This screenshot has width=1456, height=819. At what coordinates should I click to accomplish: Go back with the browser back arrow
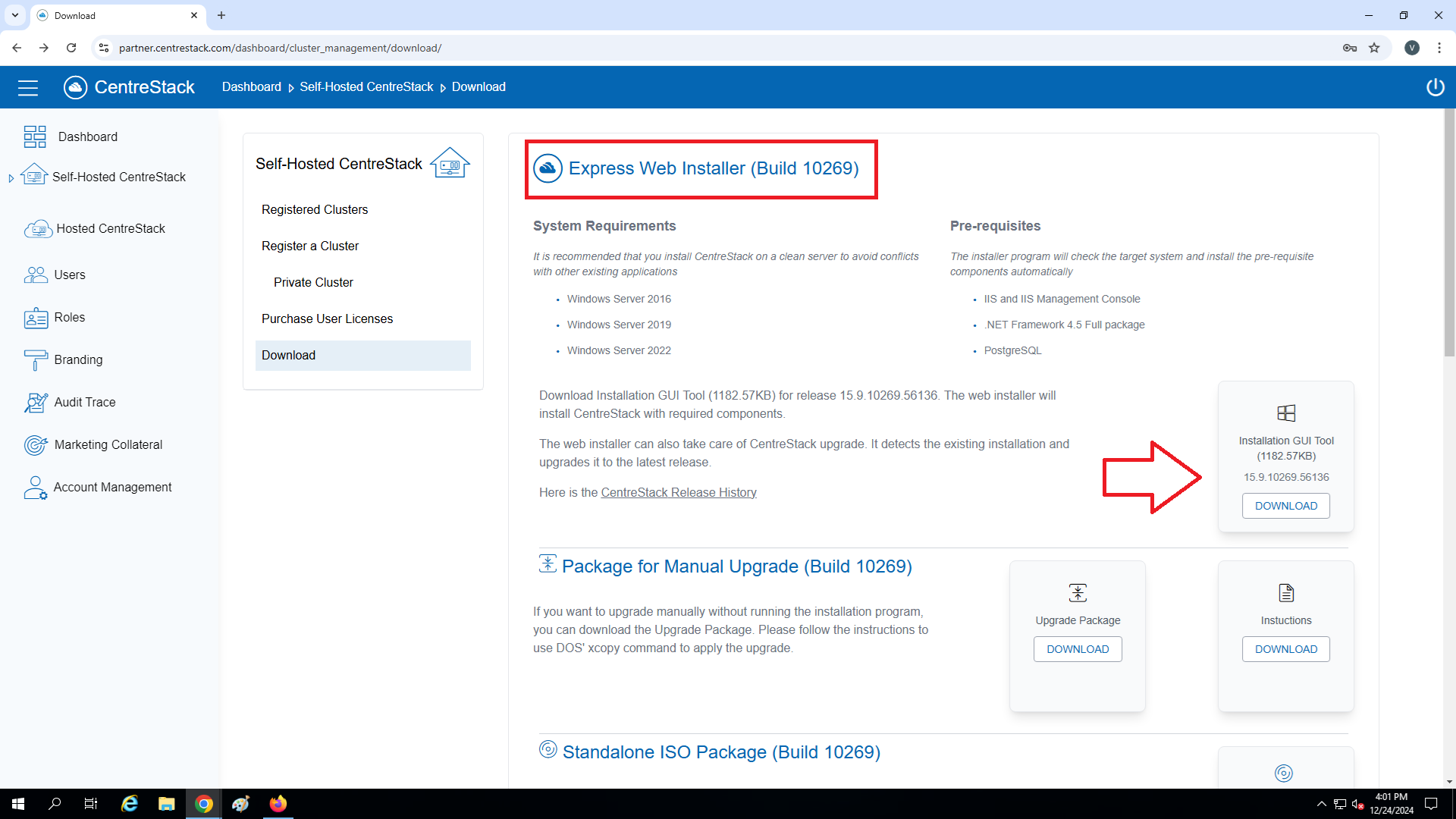(x=17, y=48)
